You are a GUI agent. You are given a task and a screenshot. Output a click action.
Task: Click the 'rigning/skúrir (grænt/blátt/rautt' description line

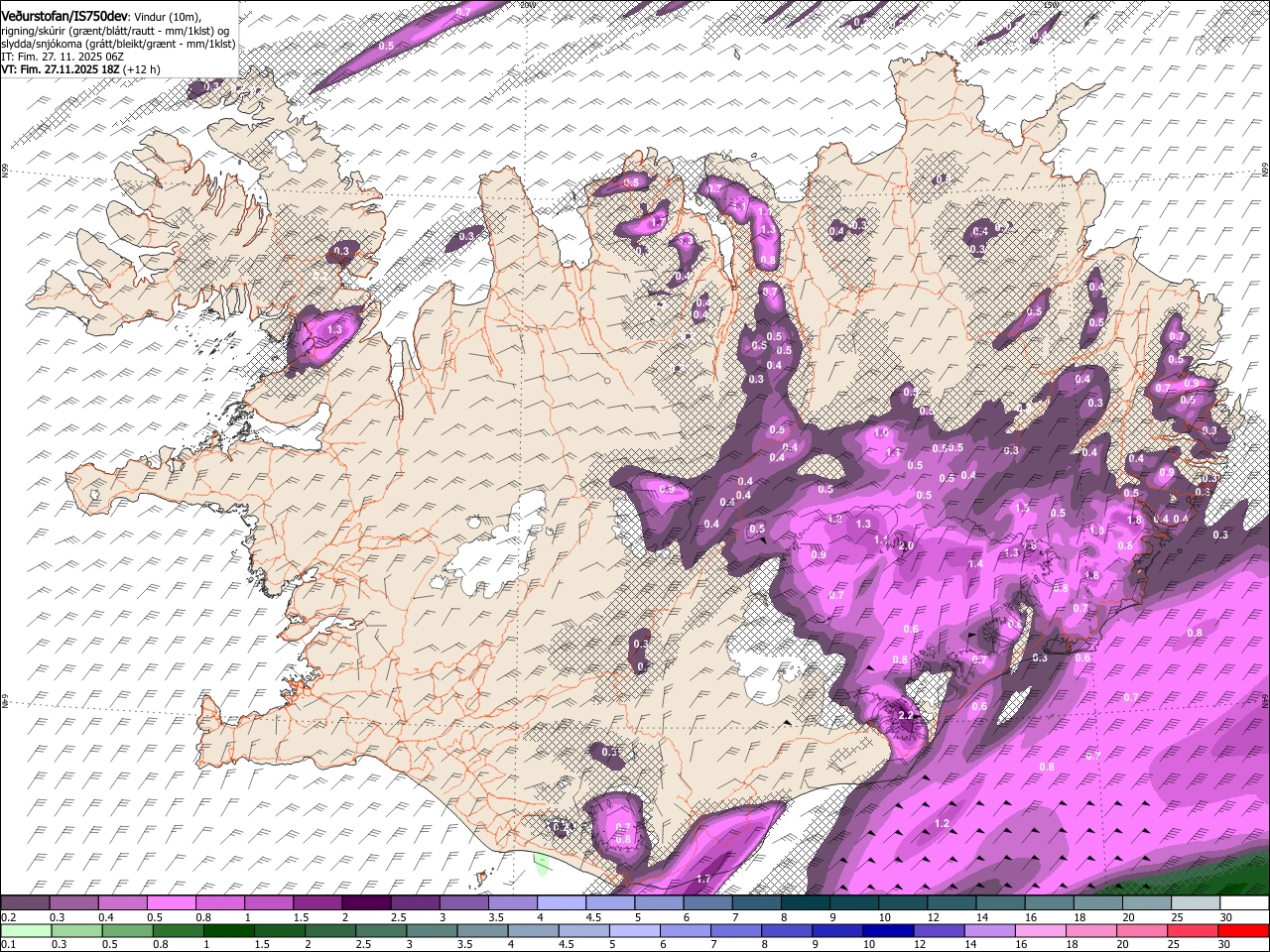pos(116,31)
